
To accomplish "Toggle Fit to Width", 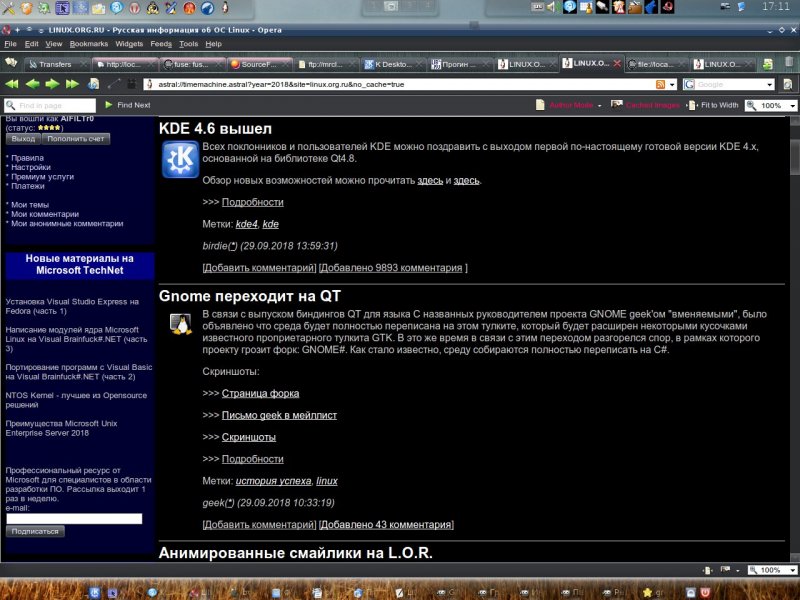I will pyautogui.click(x=713, y=105).
